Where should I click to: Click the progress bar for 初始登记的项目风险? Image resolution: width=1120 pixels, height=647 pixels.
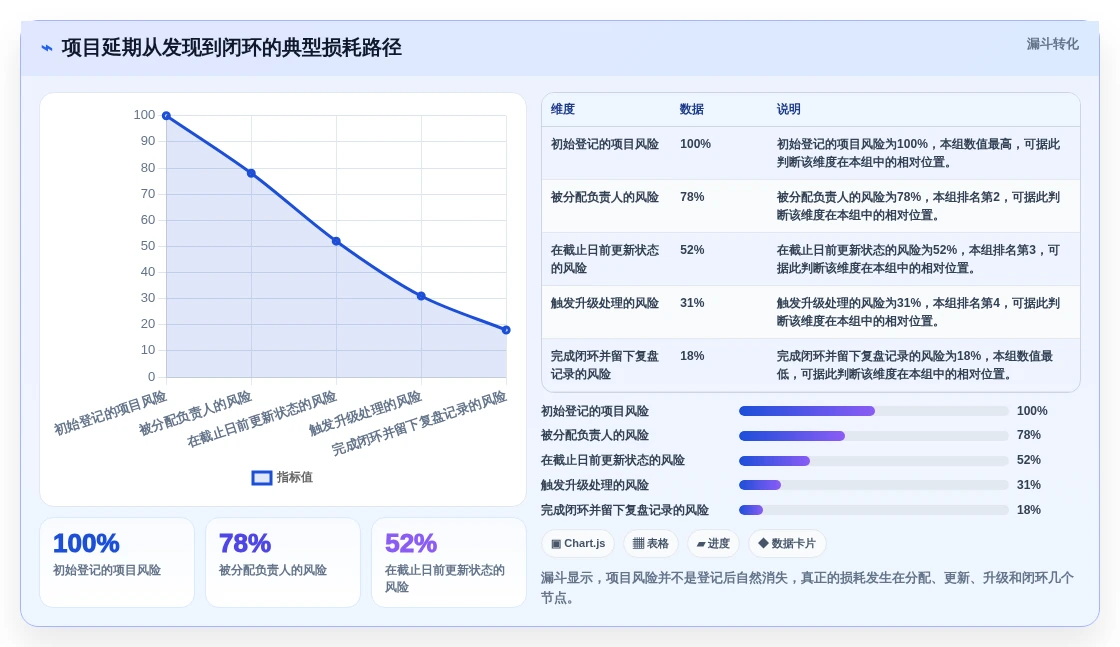tap(874, 411)
